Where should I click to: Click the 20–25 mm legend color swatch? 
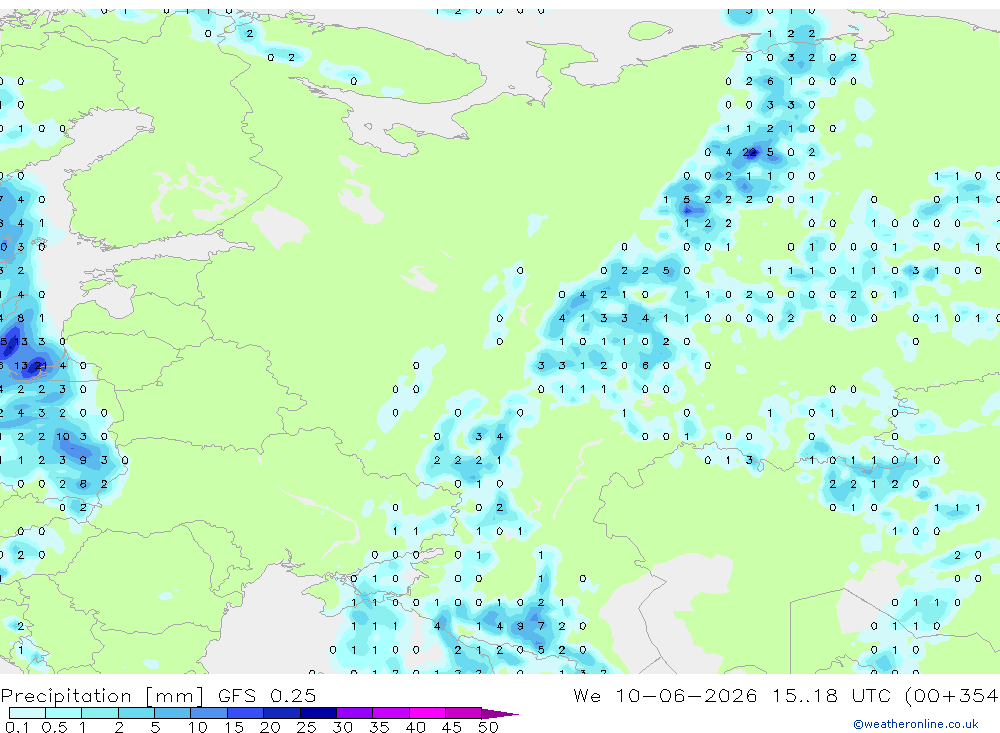pyautogui.click(x=282, y=713)
